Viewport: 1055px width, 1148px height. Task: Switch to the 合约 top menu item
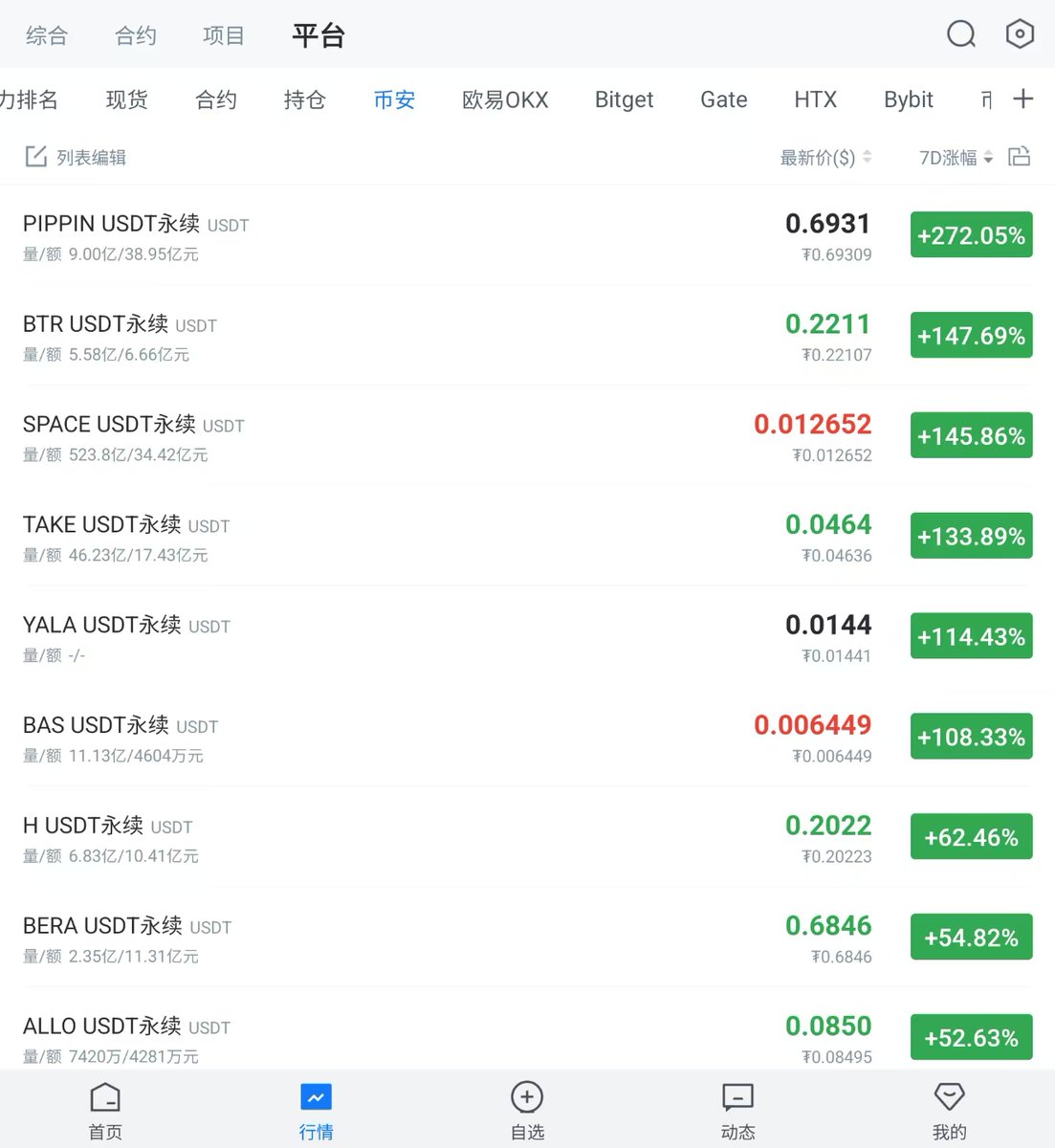pos(134,34)
